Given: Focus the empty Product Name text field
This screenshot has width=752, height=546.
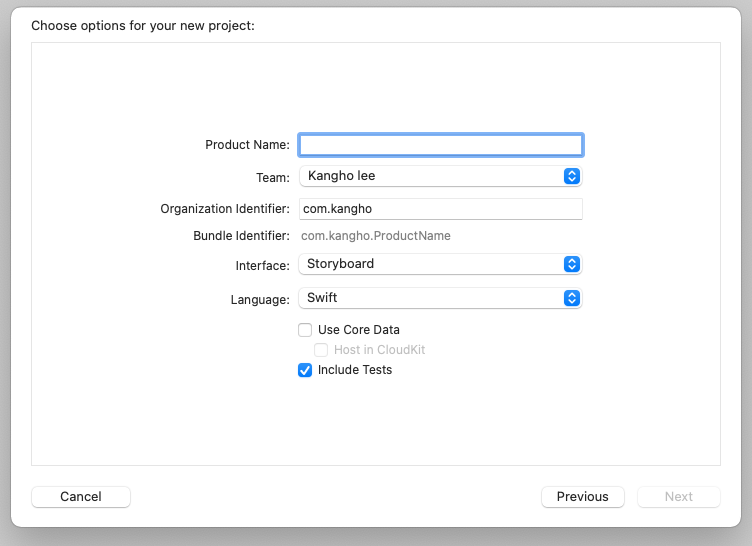Looking at the screenshot, I should (x=441, y=145).
